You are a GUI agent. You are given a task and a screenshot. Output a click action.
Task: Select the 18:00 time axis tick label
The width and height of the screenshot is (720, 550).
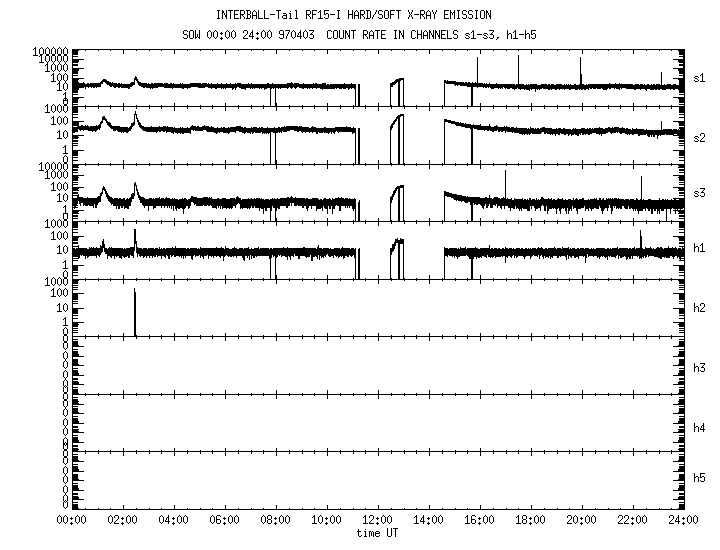pos(530,521)
